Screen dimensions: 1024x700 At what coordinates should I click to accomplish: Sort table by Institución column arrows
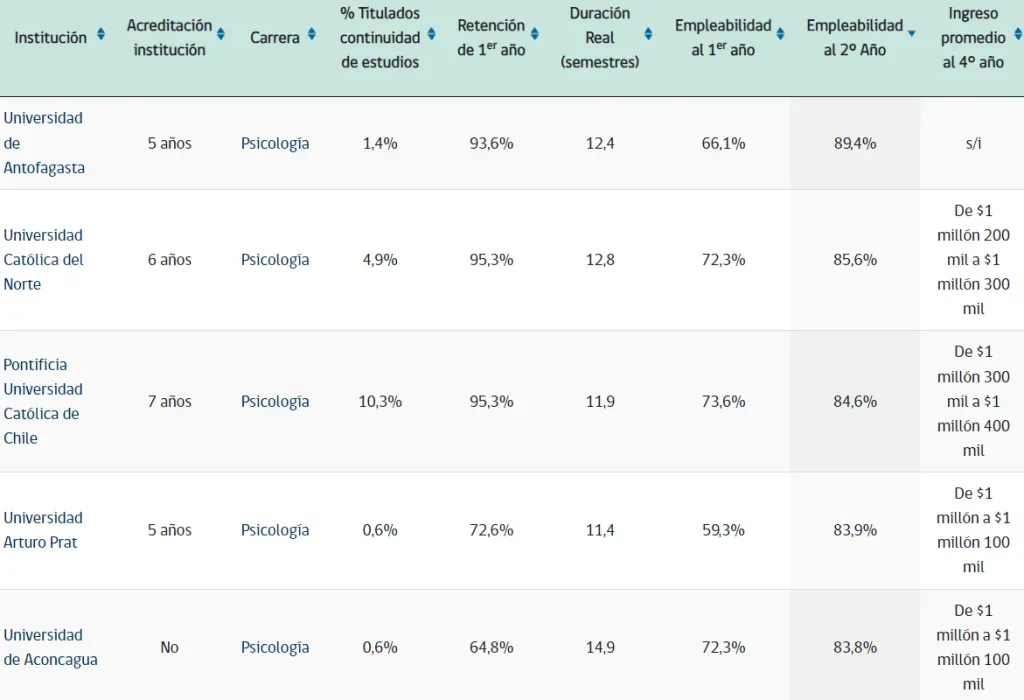point(100,35)
